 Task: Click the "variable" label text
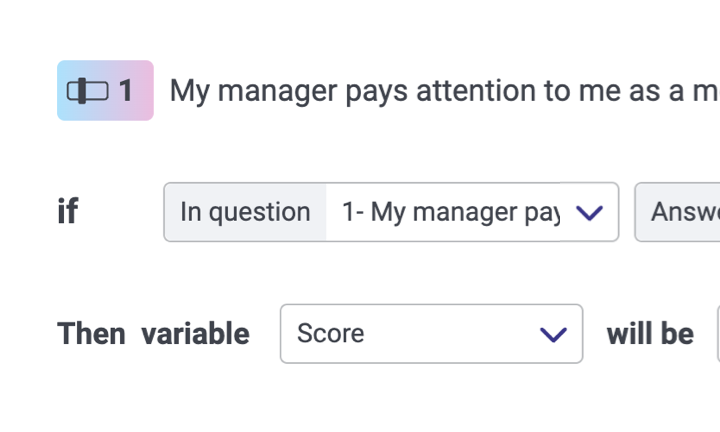pos(195,334)
